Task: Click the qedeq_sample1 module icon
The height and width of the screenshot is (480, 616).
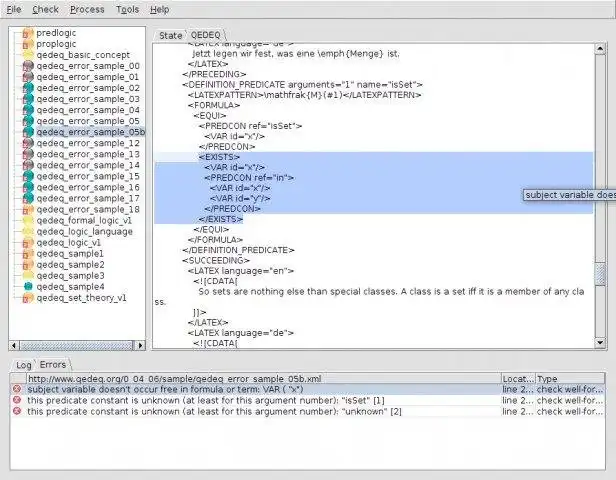Action: [x=28, y=253]
